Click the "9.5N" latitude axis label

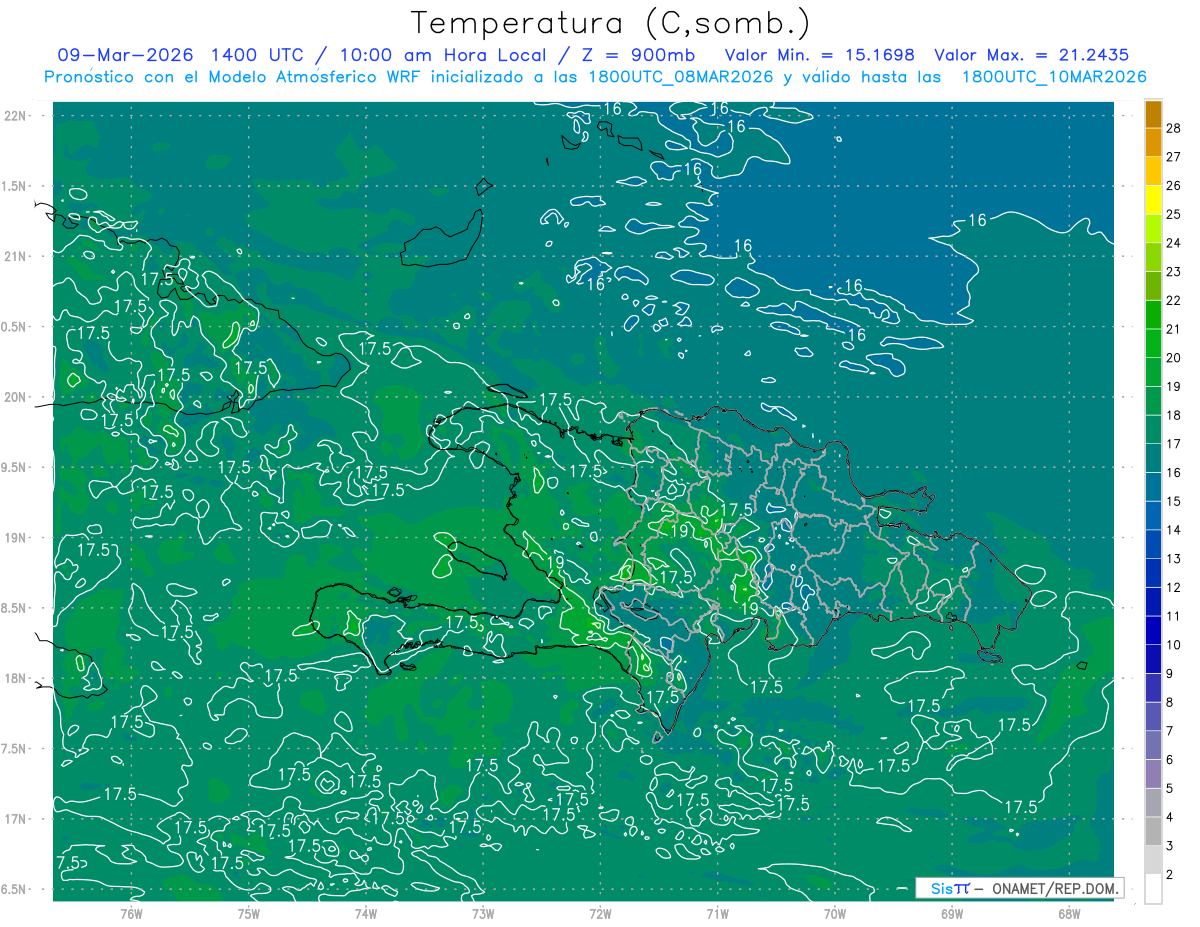(13, 467)
